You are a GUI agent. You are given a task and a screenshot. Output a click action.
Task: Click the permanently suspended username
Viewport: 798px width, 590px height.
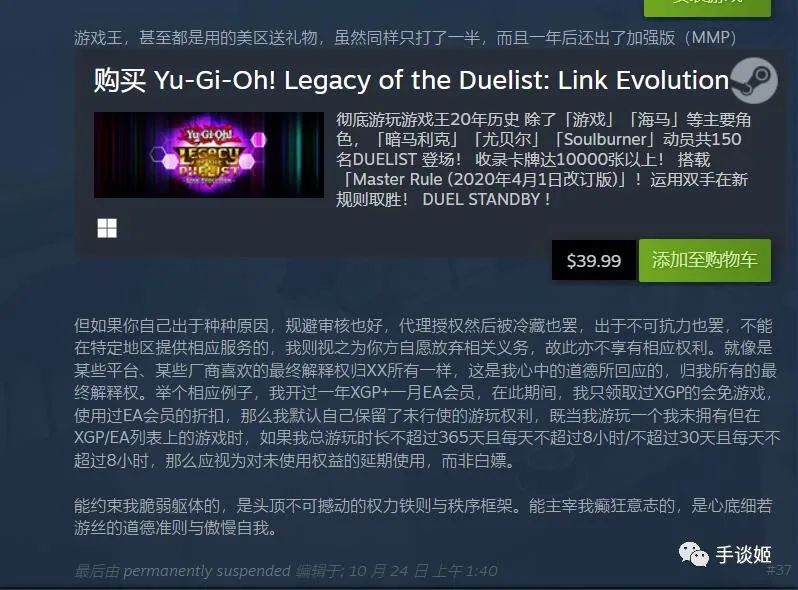(207, 571)
